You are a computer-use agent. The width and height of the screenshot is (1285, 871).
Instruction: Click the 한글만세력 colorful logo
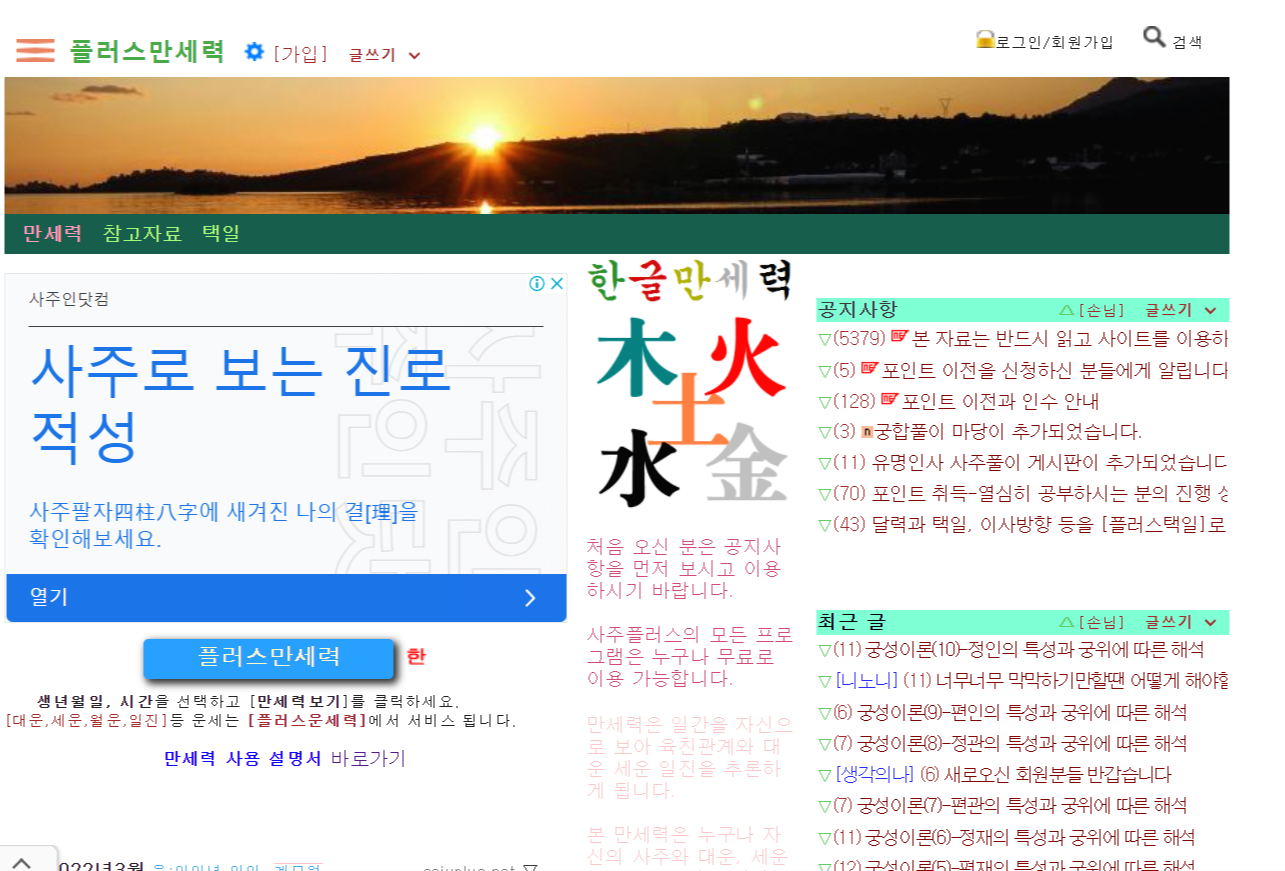689,280
